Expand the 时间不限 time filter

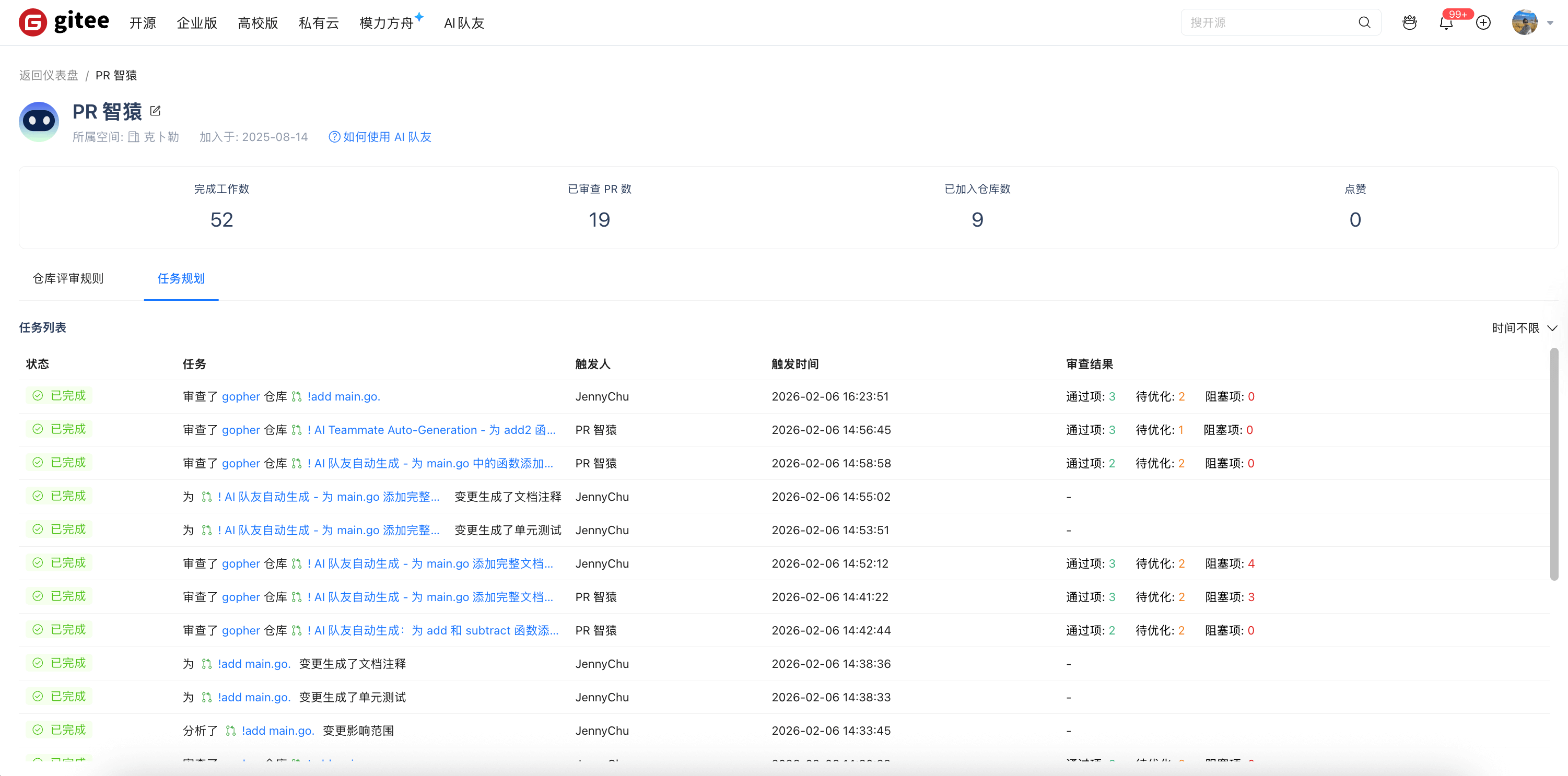click(1524, 328)
